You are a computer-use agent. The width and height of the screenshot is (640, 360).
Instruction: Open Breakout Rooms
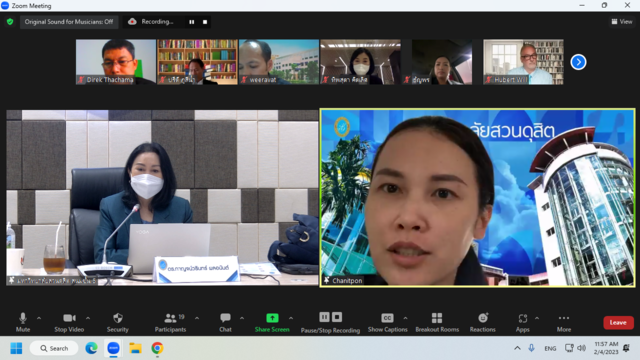pos(437,322)
